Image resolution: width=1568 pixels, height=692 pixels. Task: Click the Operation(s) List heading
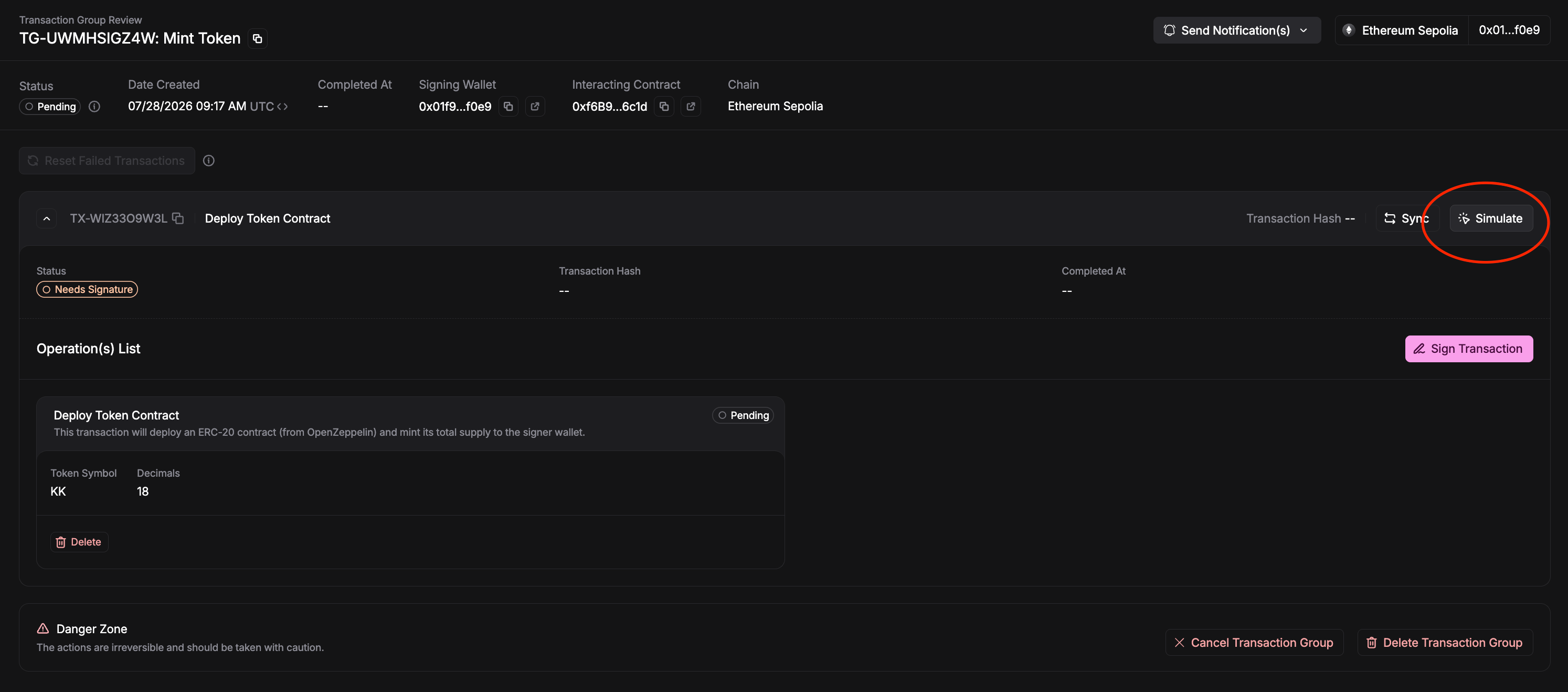click(88, 349)
